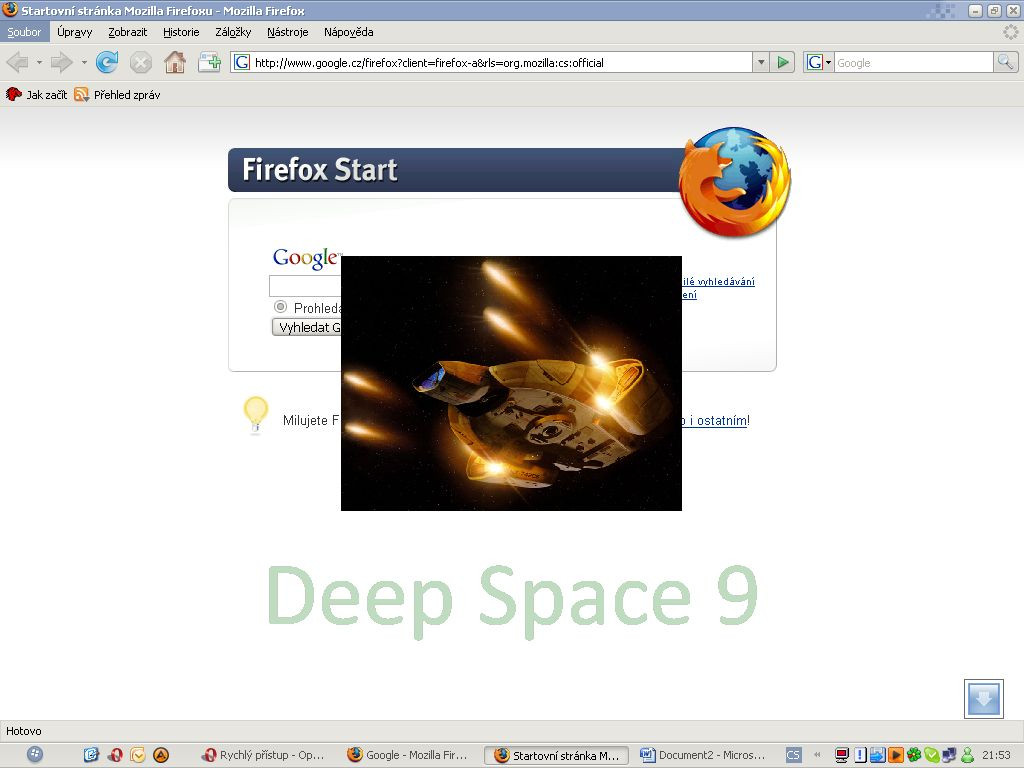Click the Google logo on the start page

click(307, 257)
